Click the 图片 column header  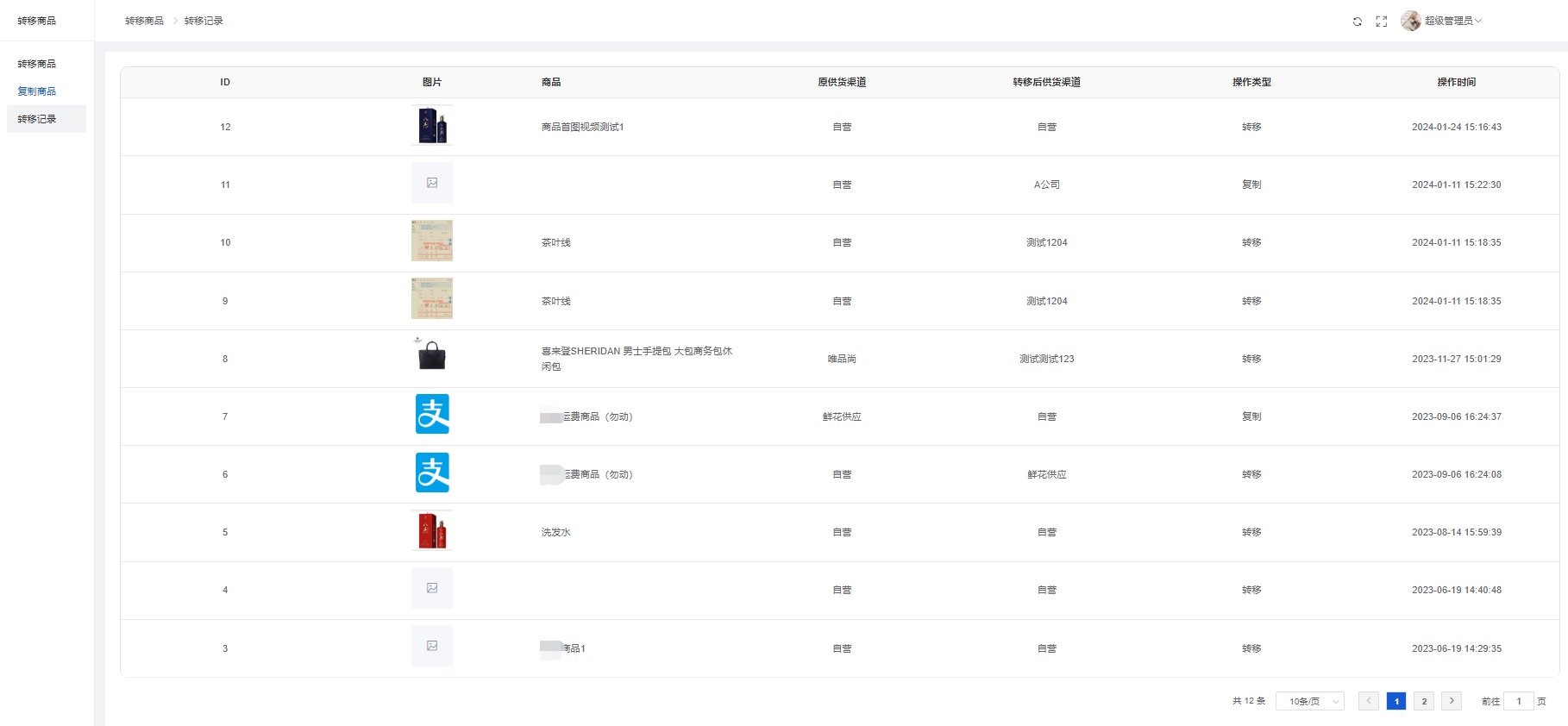432,83
